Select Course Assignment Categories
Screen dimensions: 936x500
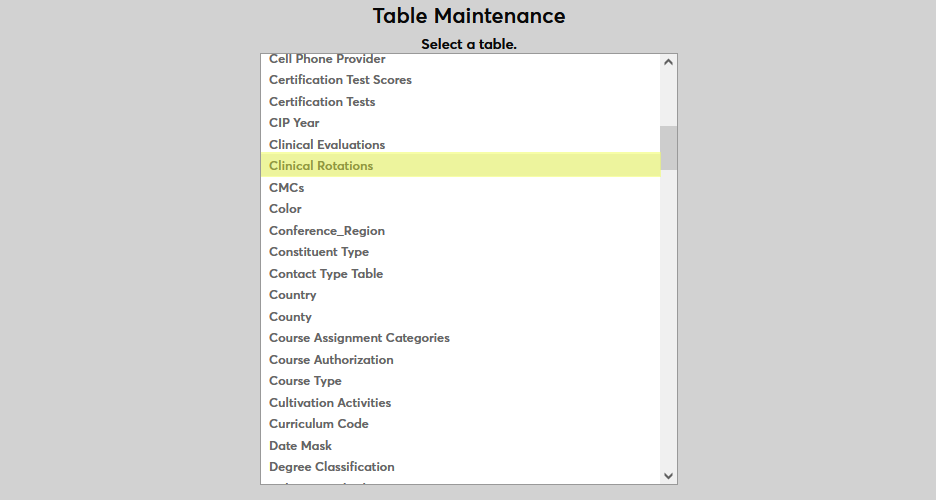(359, 338)
